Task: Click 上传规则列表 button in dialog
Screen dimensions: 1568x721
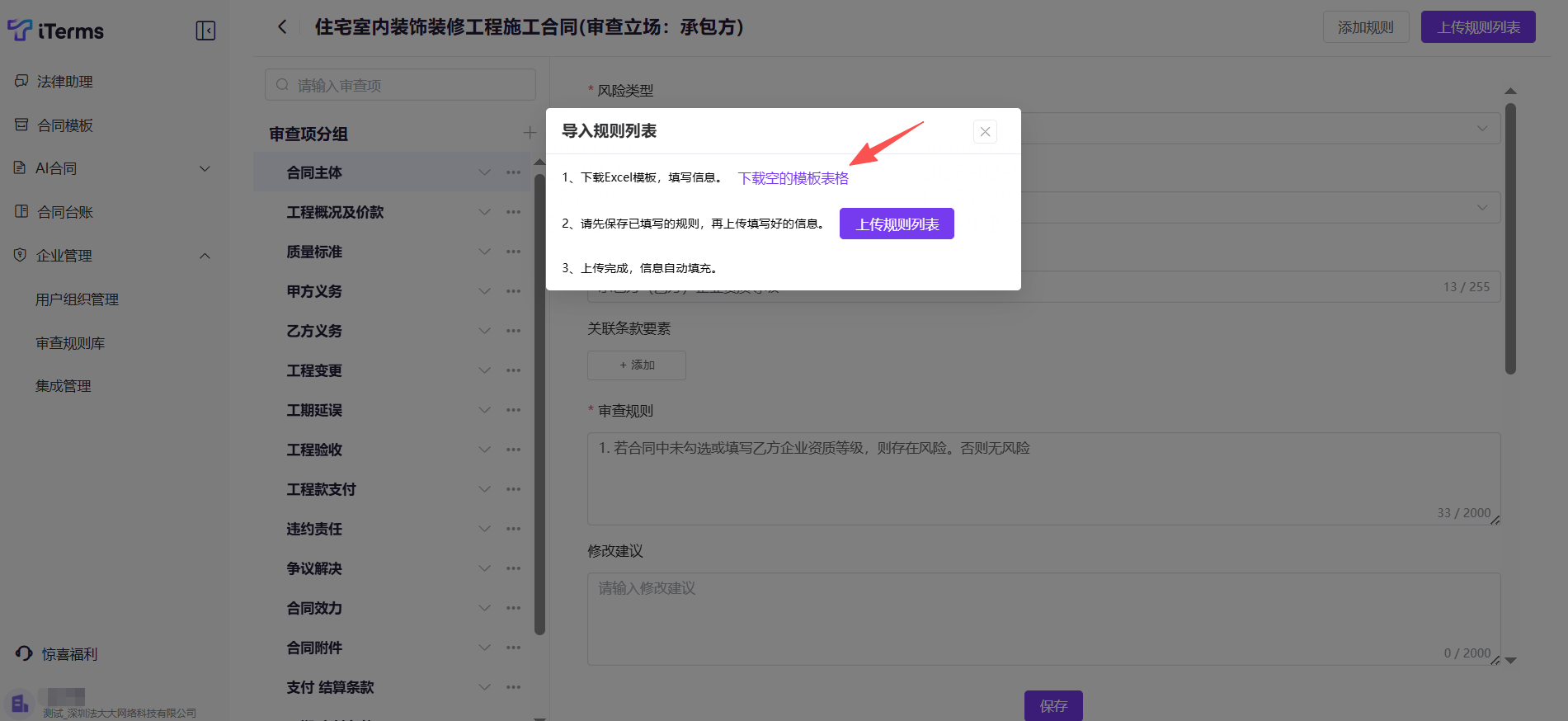Action: pyautogui.click(x=897, y=224)
